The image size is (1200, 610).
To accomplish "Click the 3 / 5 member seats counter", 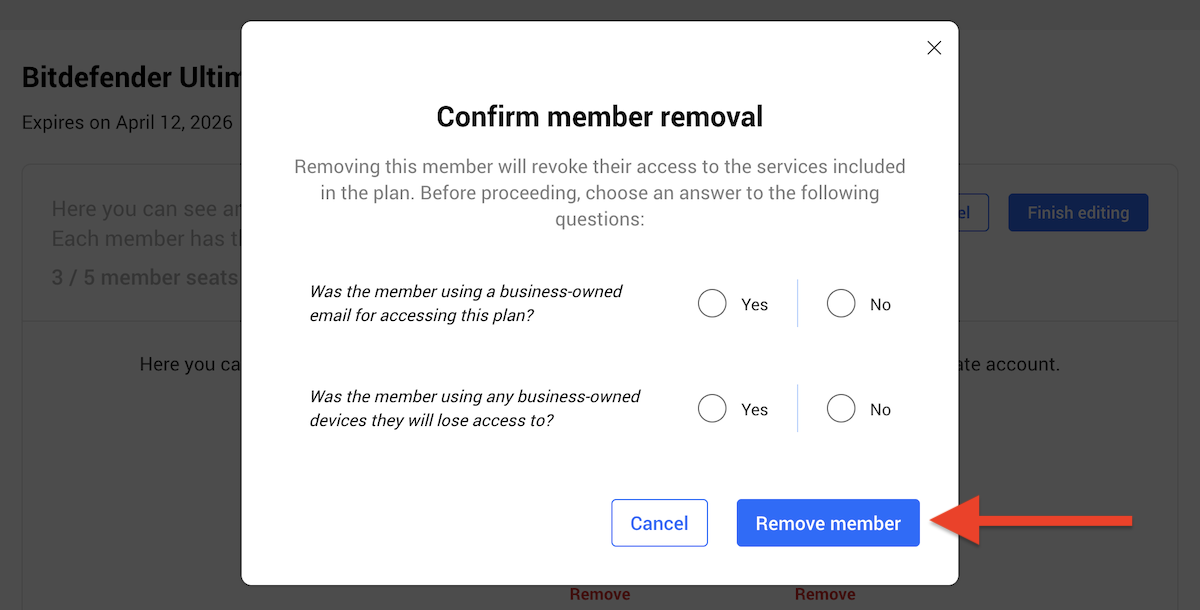I will [x=145, y=277].
